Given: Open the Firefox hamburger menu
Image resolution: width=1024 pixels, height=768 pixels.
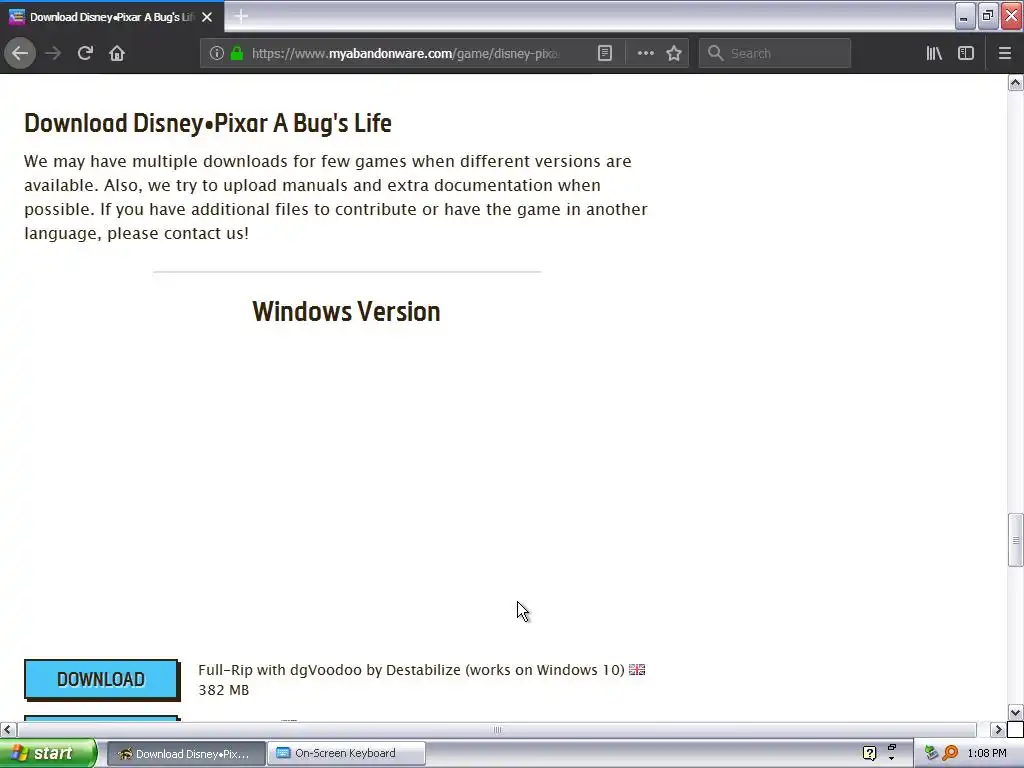Looking at the screenshot, I should [1004, 53].
